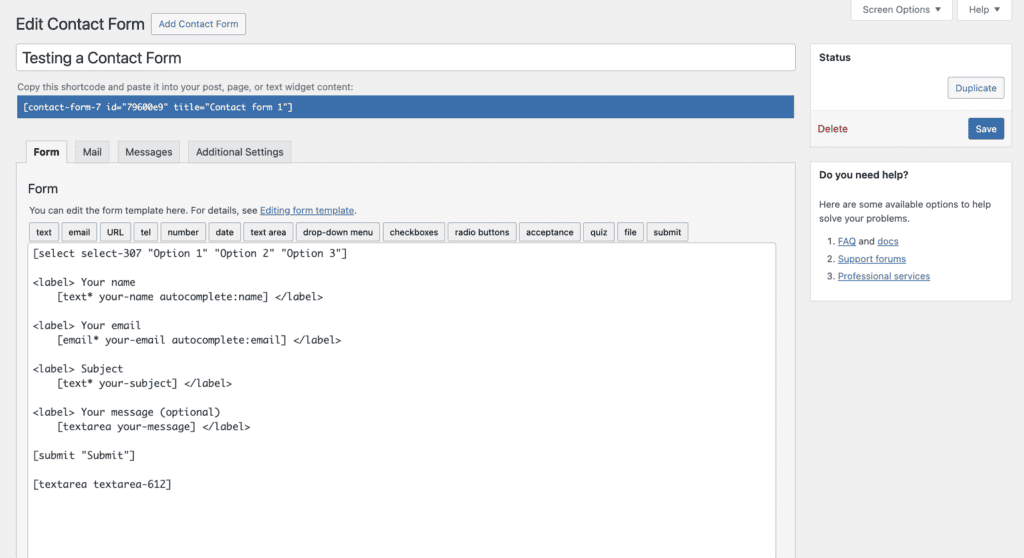
Task: Visit the Support forums link
Action: click(x=872, y=259)
